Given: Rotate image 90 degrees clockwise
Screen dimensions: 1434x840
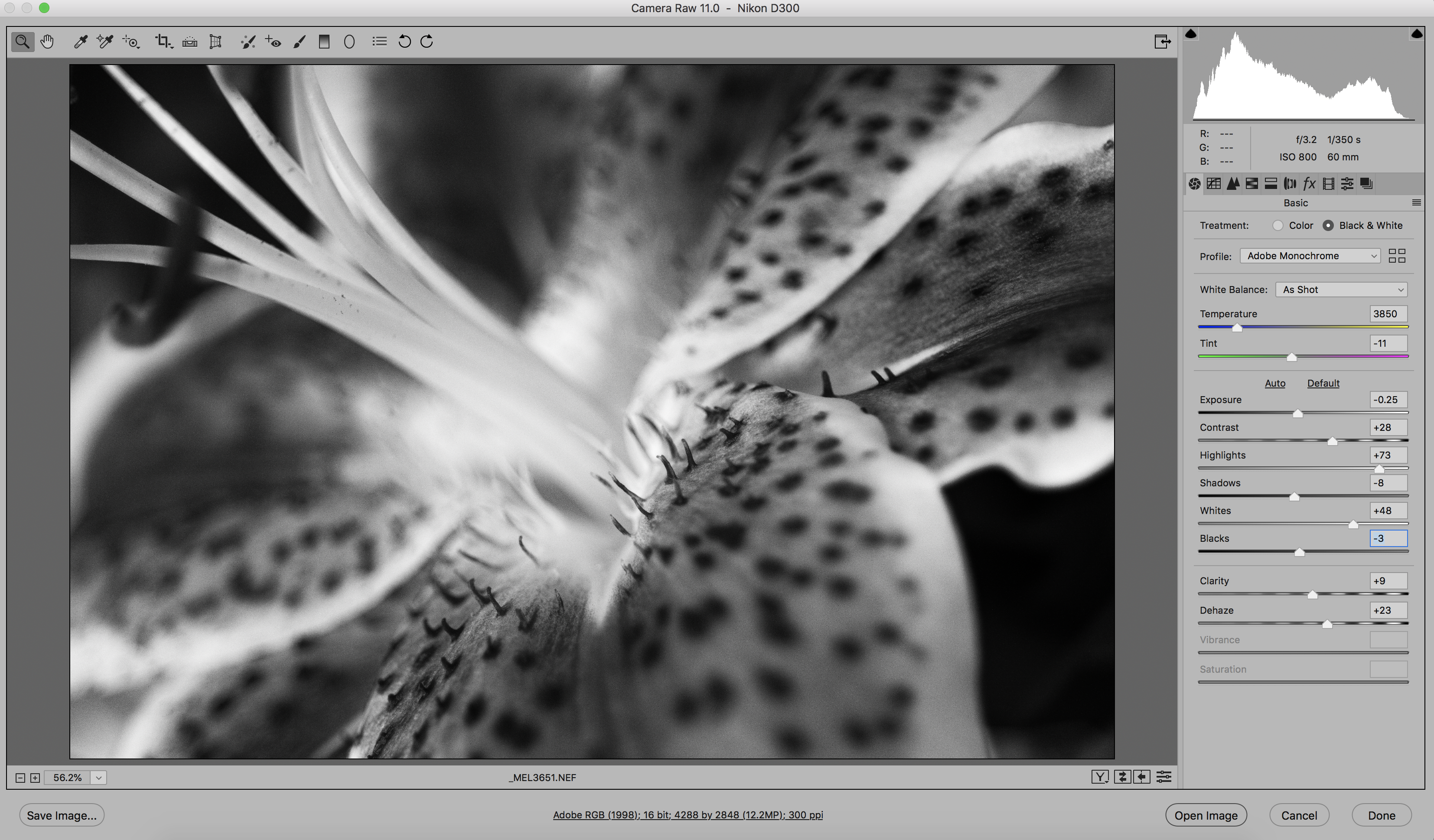Looking at the screenshot, I should coord(427,42).
